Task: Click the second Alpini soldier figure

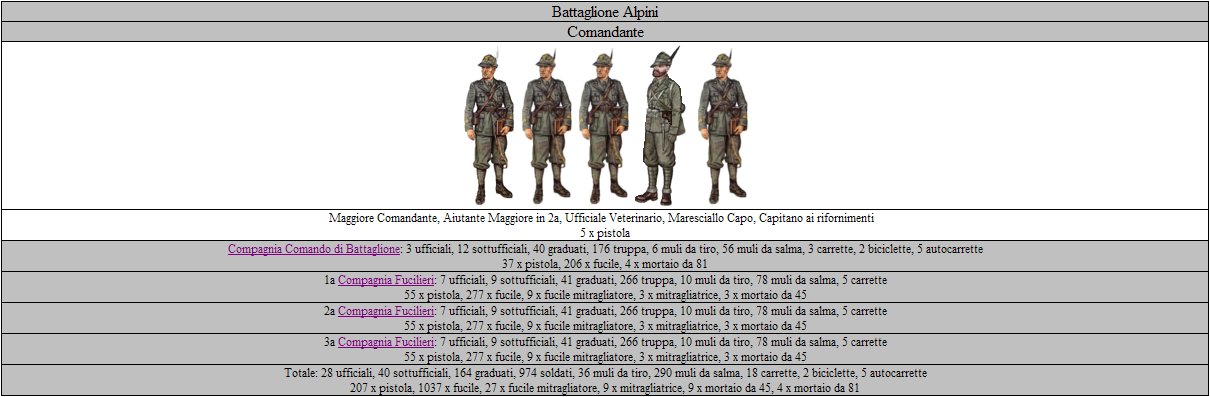Action: (x=547, y=127)
